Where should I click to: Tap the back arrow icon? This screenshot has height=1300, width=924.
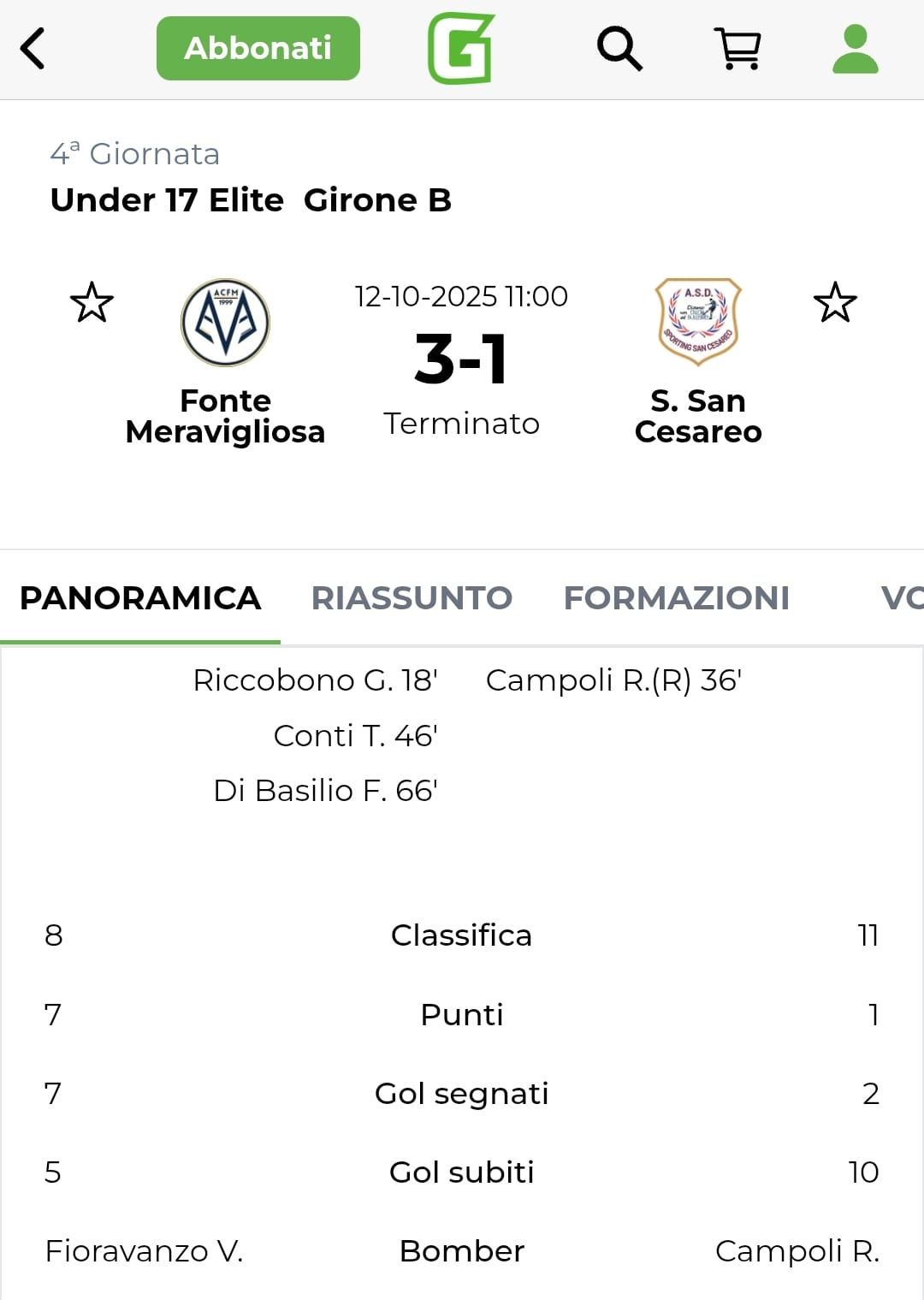(33, 49)
